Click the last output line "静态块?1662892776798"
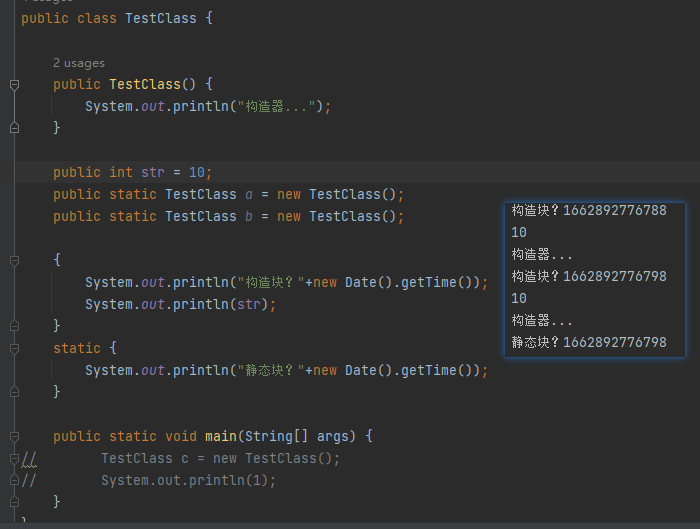The height and width of the screenshot is (529, 700). tap(588, 342)
